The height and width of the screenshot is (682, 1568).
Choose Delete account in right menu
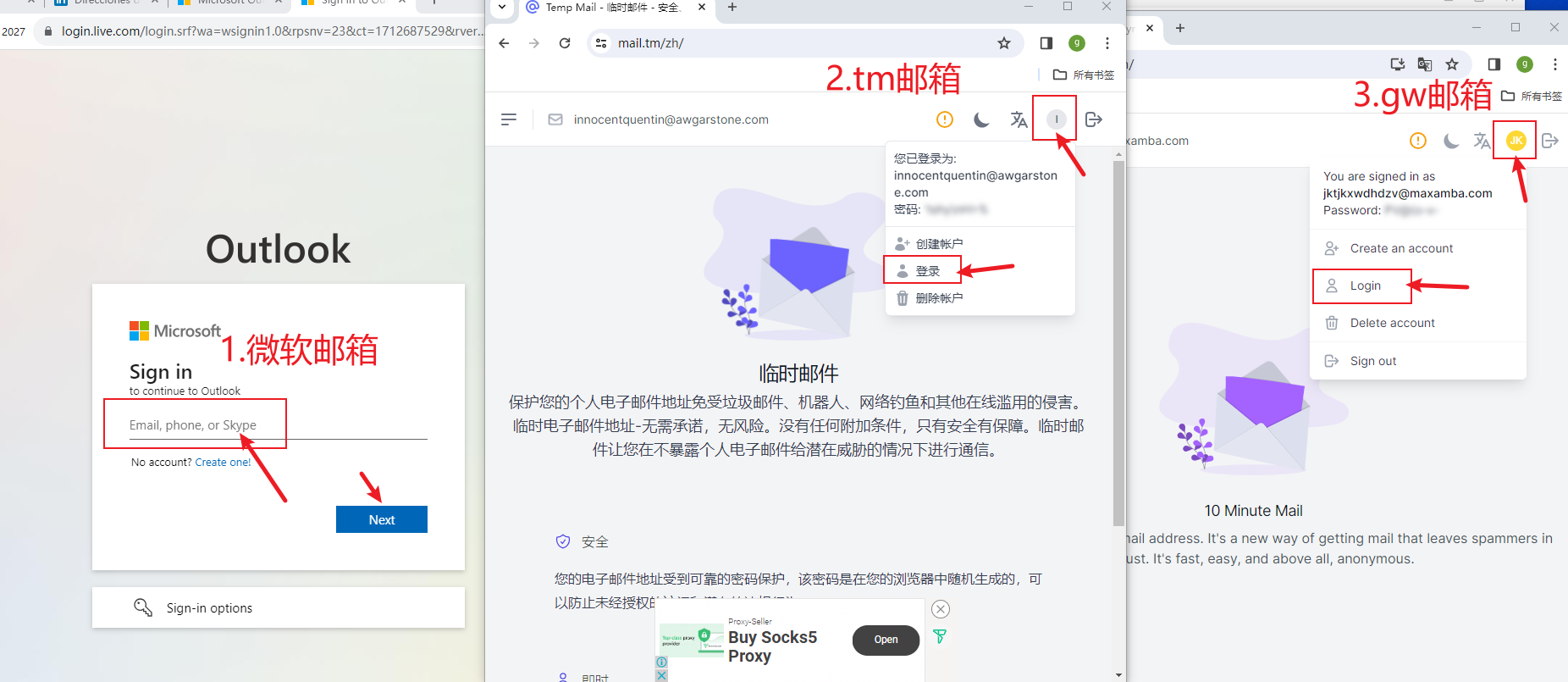click(x=1392, y=323)
